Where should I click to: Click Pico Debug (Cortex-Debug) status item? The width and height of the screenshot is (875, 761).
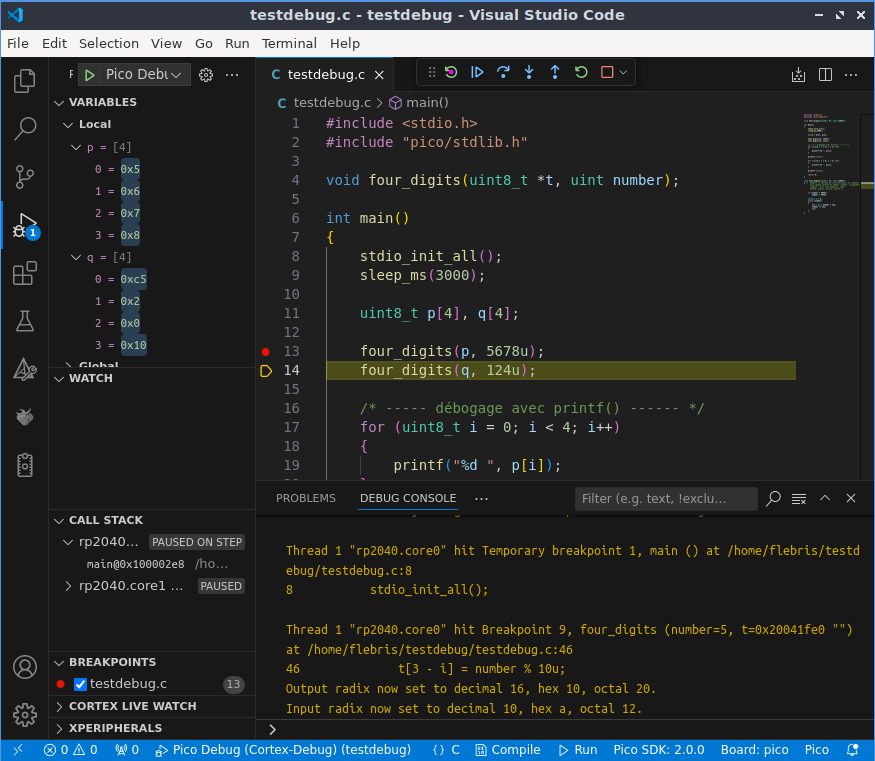pyautogui.click(x=283, y=750)
